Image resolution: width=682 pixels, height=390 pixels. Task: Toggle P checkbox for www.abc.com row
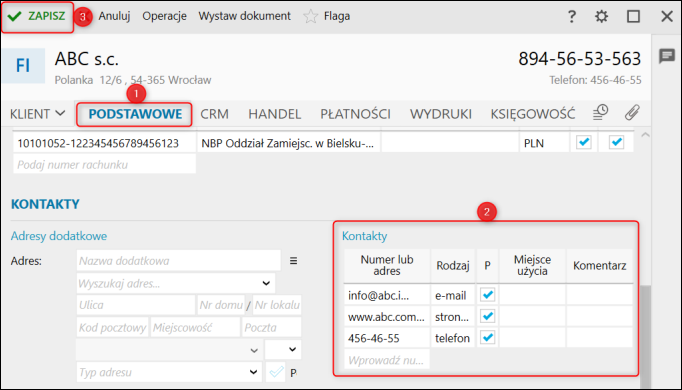click(488, 316)
